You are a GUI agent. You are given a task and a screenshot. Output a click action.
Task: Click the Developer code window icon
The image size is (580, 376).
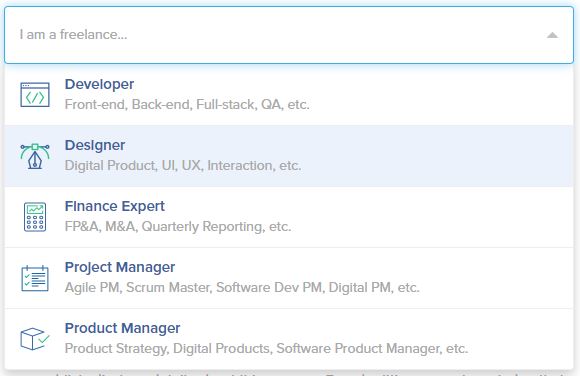click(x=35, y=95)
